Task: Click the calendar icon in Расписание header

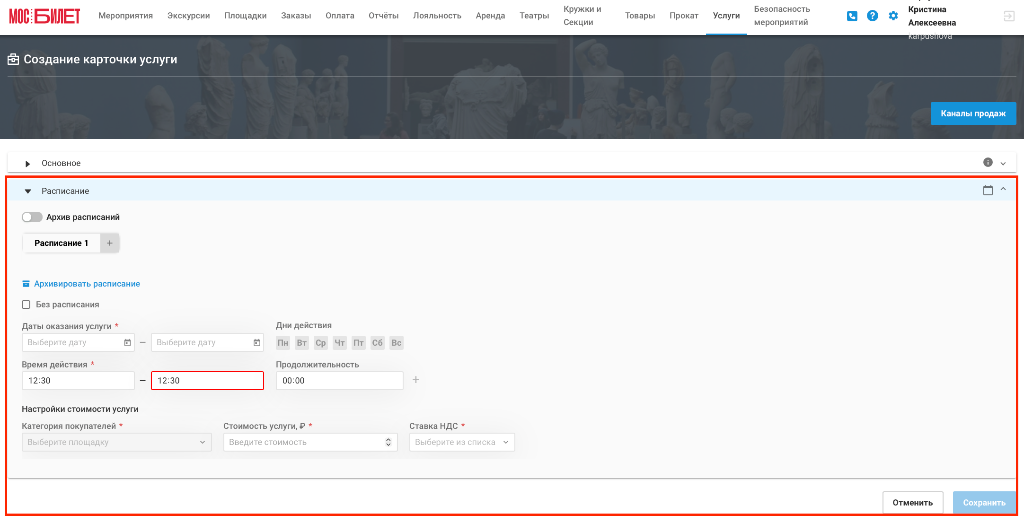Action: [987, 190]
